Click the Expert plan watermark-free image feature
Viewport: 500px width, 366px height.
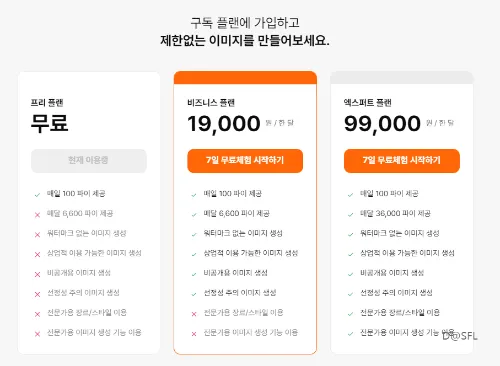coord(400,233)
